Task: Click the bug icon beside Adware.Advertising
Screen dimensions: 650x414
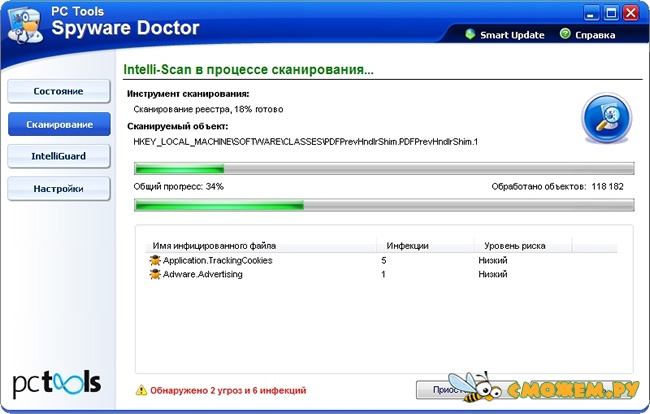Action: (155, 274)
